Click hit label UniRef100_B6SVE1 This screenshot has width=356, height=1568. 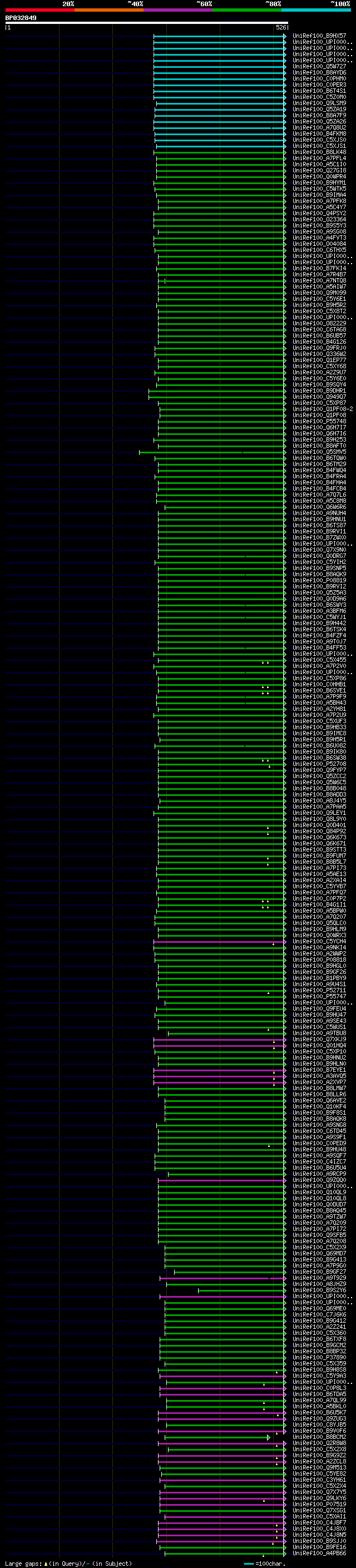click(x=319, y=690)
